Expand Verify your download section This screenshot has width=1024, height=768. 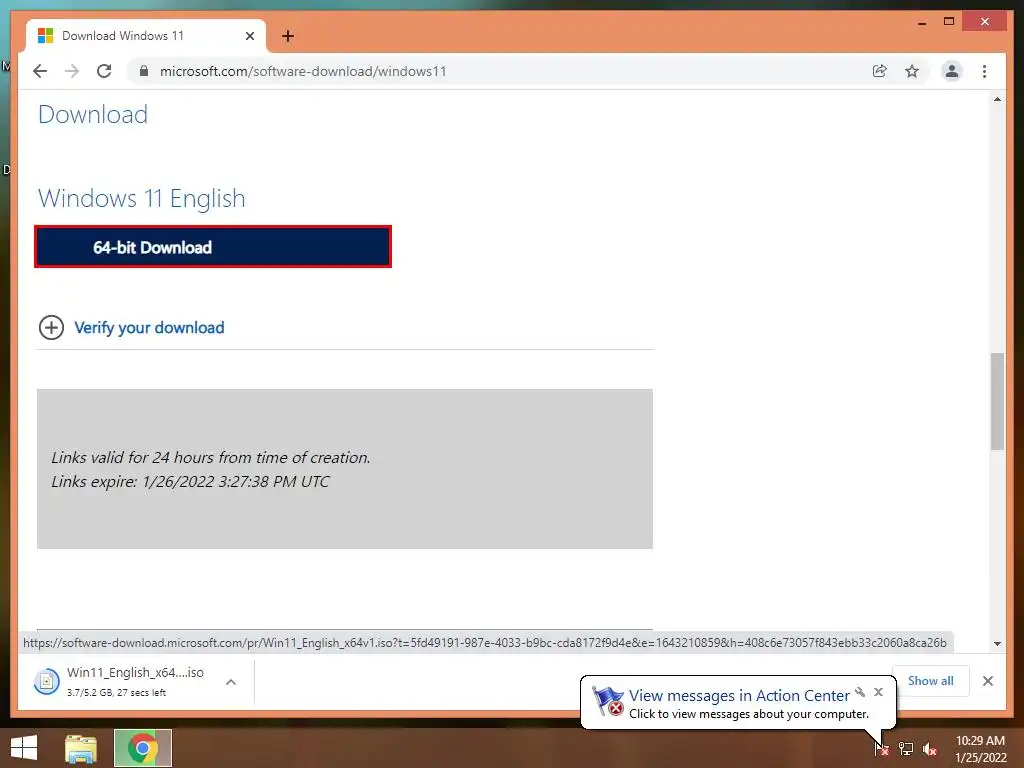pyautogui.click(x=51, y=327)
